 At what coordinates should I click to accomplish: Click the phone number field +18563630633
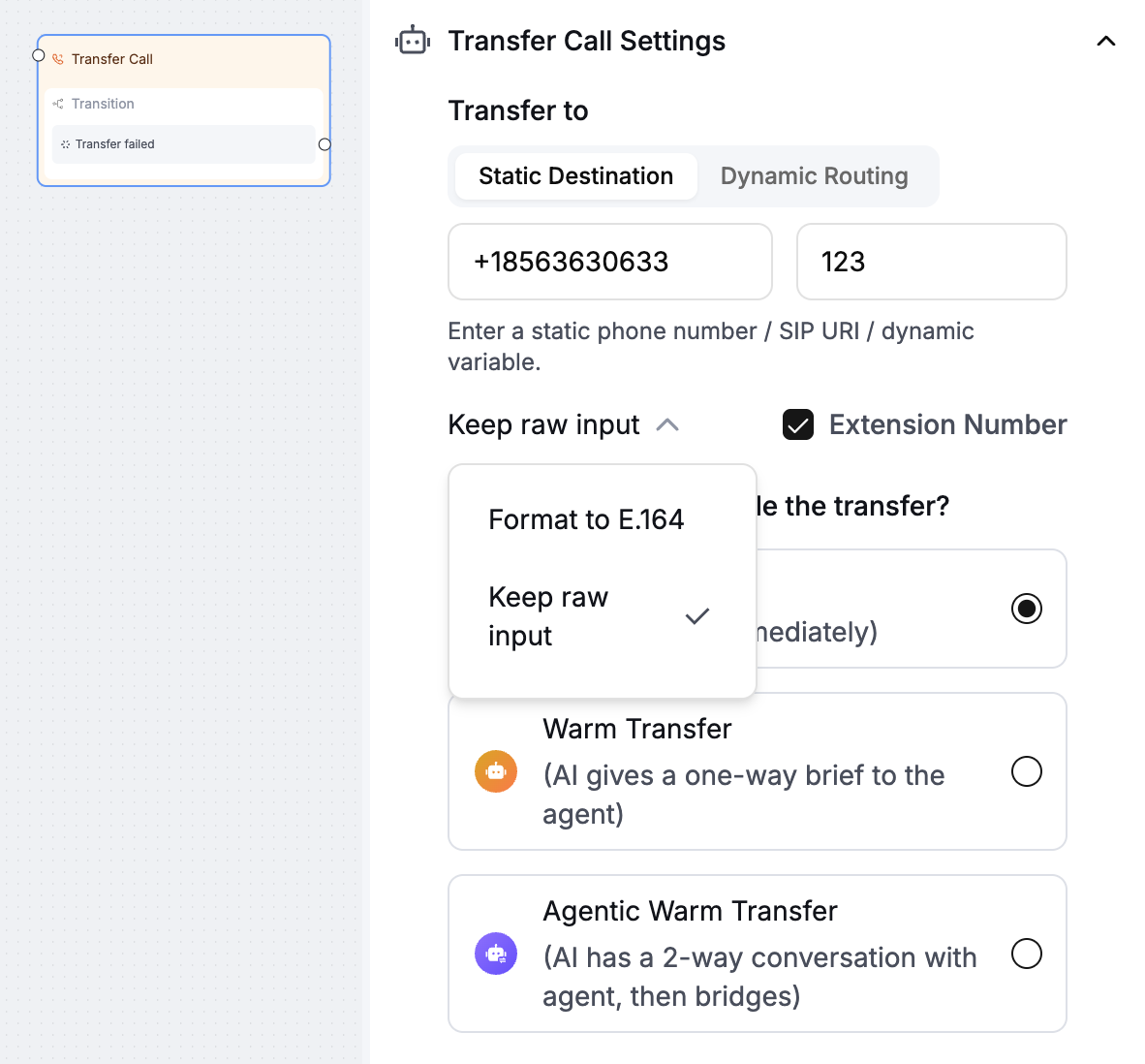click(609, 262)
